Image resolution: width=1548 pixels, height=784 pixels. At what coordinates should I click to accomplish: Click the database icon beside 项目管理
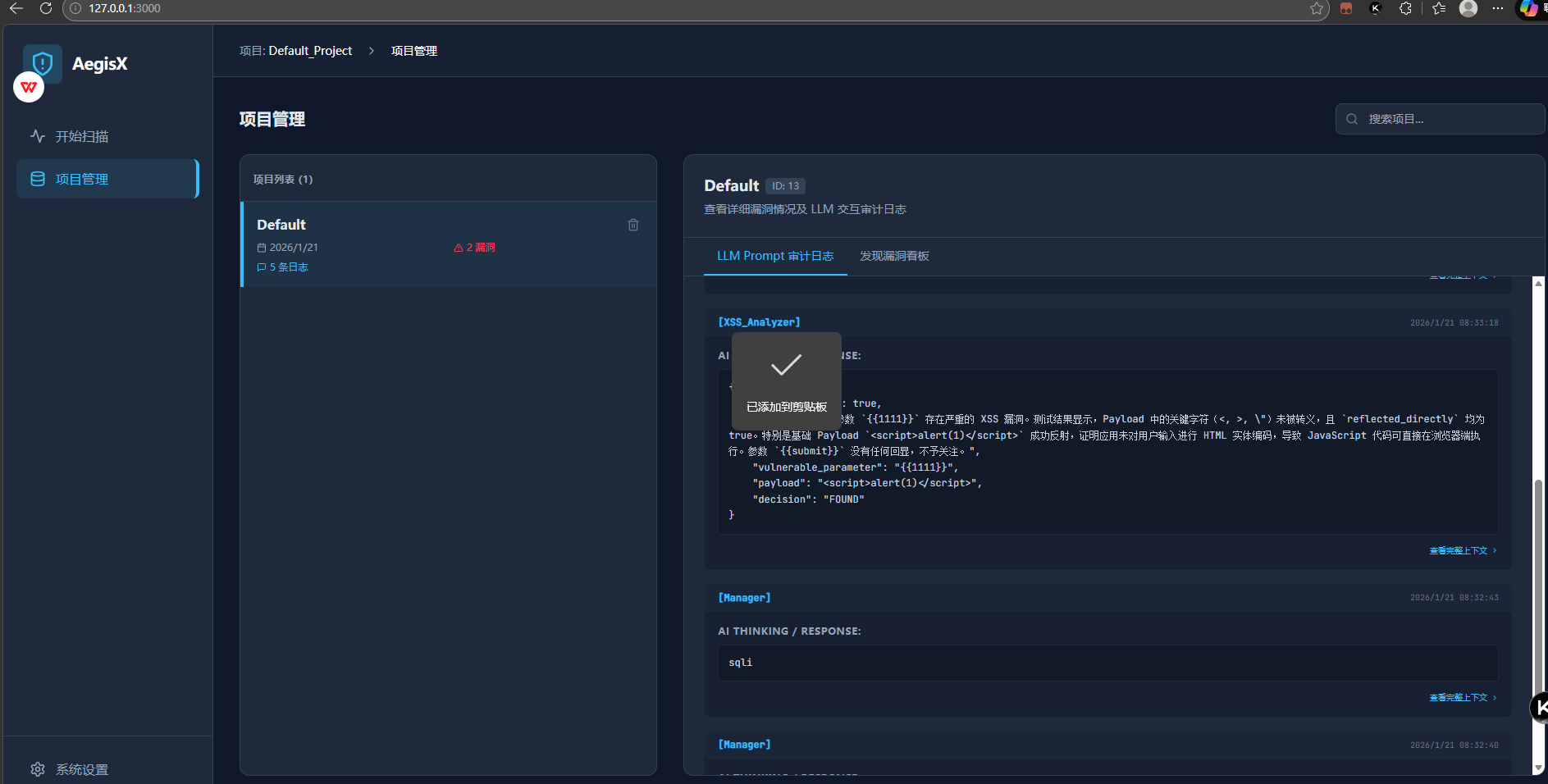[x=38, y=179]
